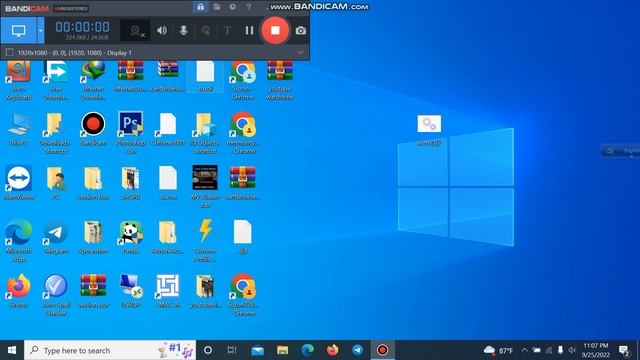640x360 pixels.
Task: Click the Bandicam 00:00:00 recording timer
Action: [x=82, y=27]
